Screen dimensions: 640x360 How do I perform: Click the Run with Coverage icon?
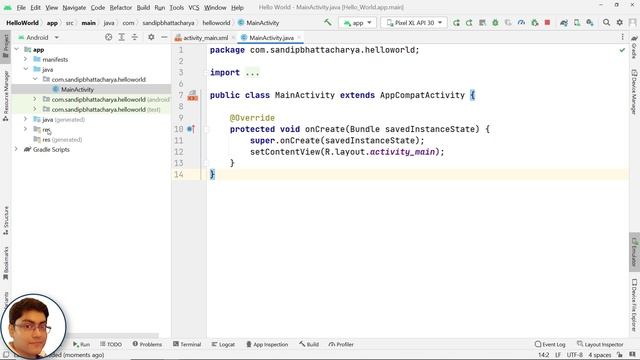point(508,23)
